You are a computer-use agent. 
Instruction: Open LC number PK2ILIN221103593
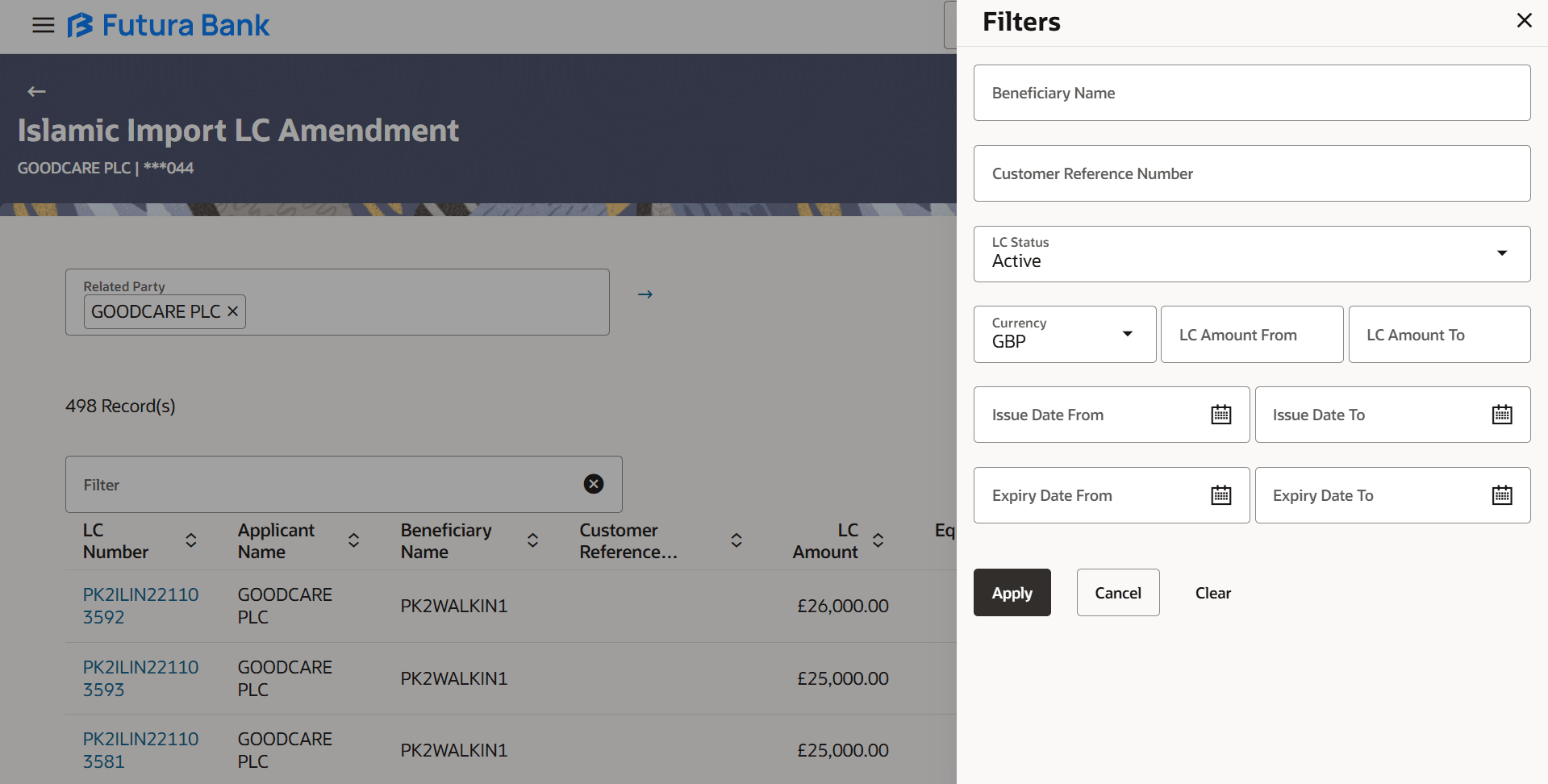point(140,678)
